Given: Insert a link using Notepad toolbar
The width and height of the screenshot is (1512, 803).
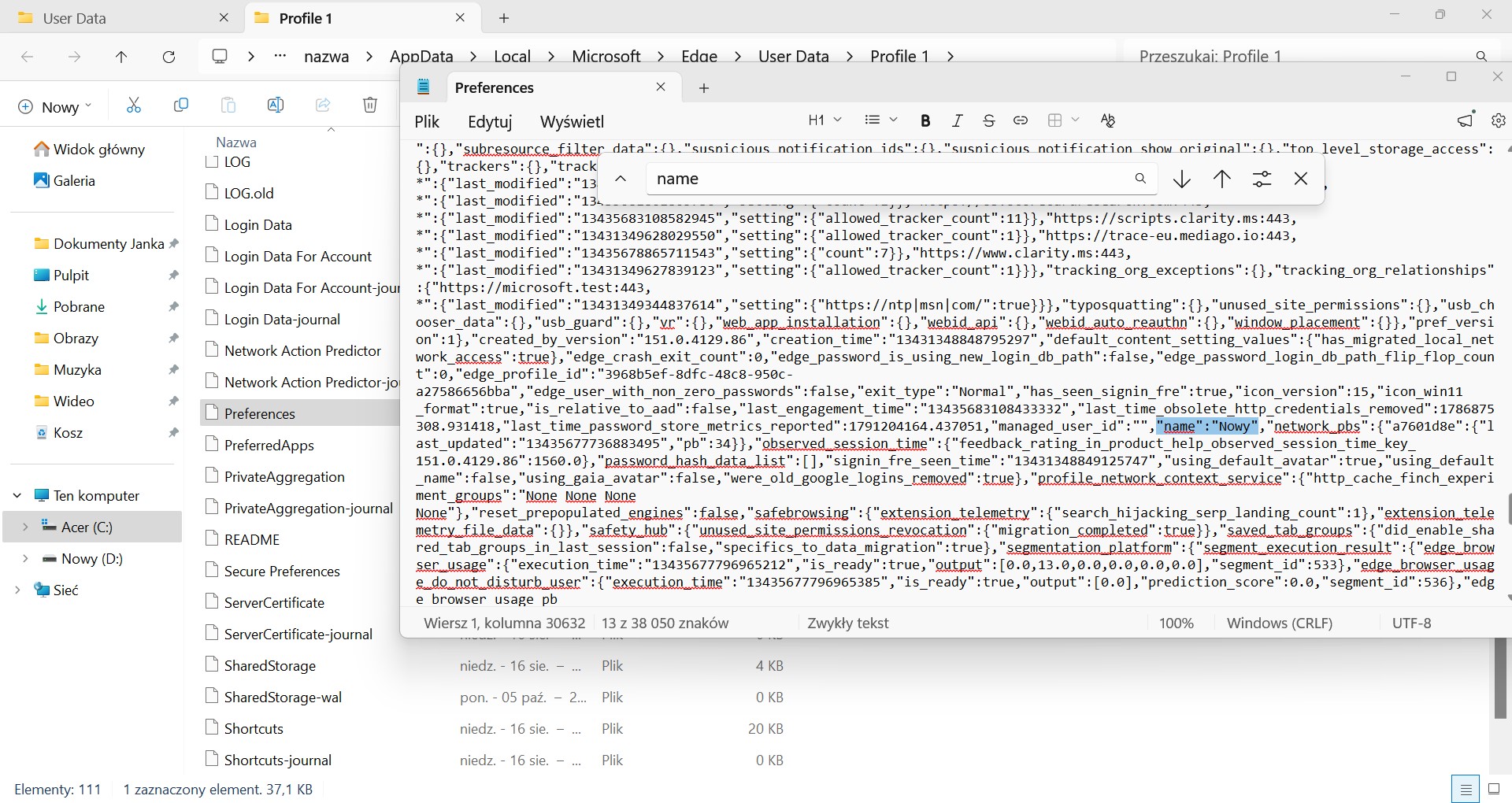Looking at the screenshot, I should 1020,120.
